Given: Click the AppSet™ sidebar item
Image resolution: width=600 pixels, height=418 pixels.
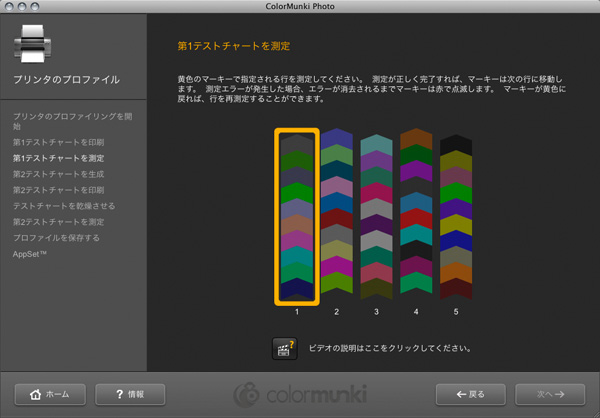Looking at the screenshot, I should pyautogui.click(x=33, y=254).
